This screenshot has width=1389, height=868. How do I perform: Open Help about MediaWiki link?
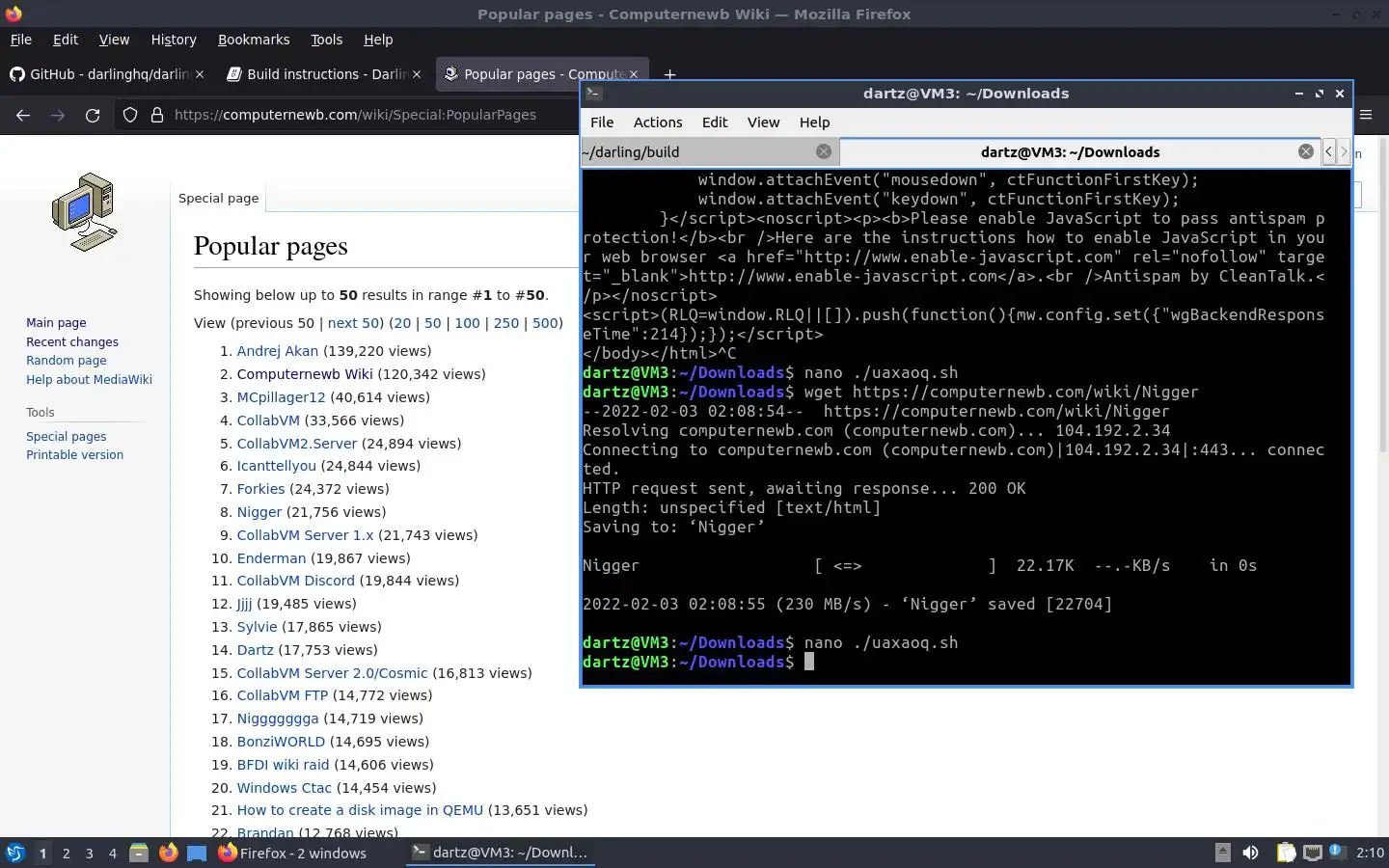click(x=89, y=379)
